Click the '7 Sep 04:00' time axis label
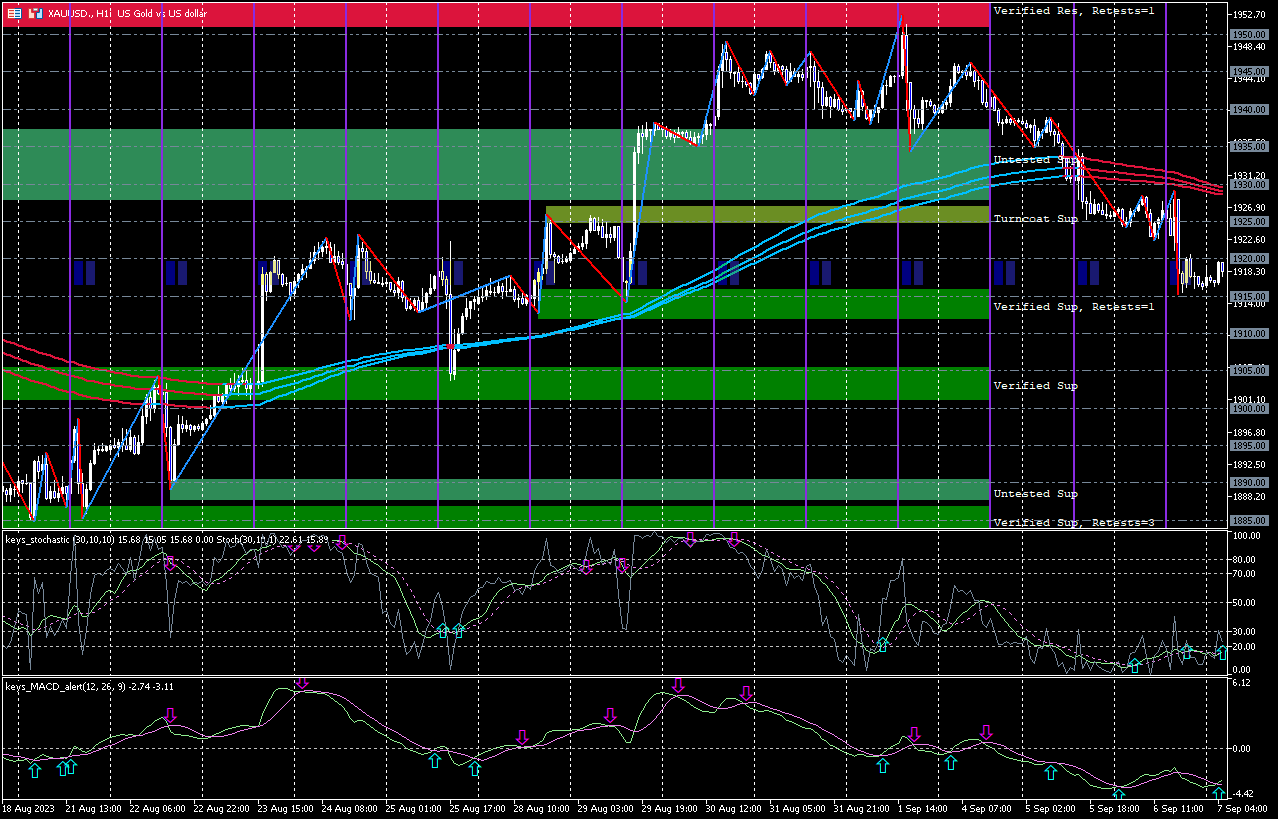1278x819 pixels. click(1241, 808)
